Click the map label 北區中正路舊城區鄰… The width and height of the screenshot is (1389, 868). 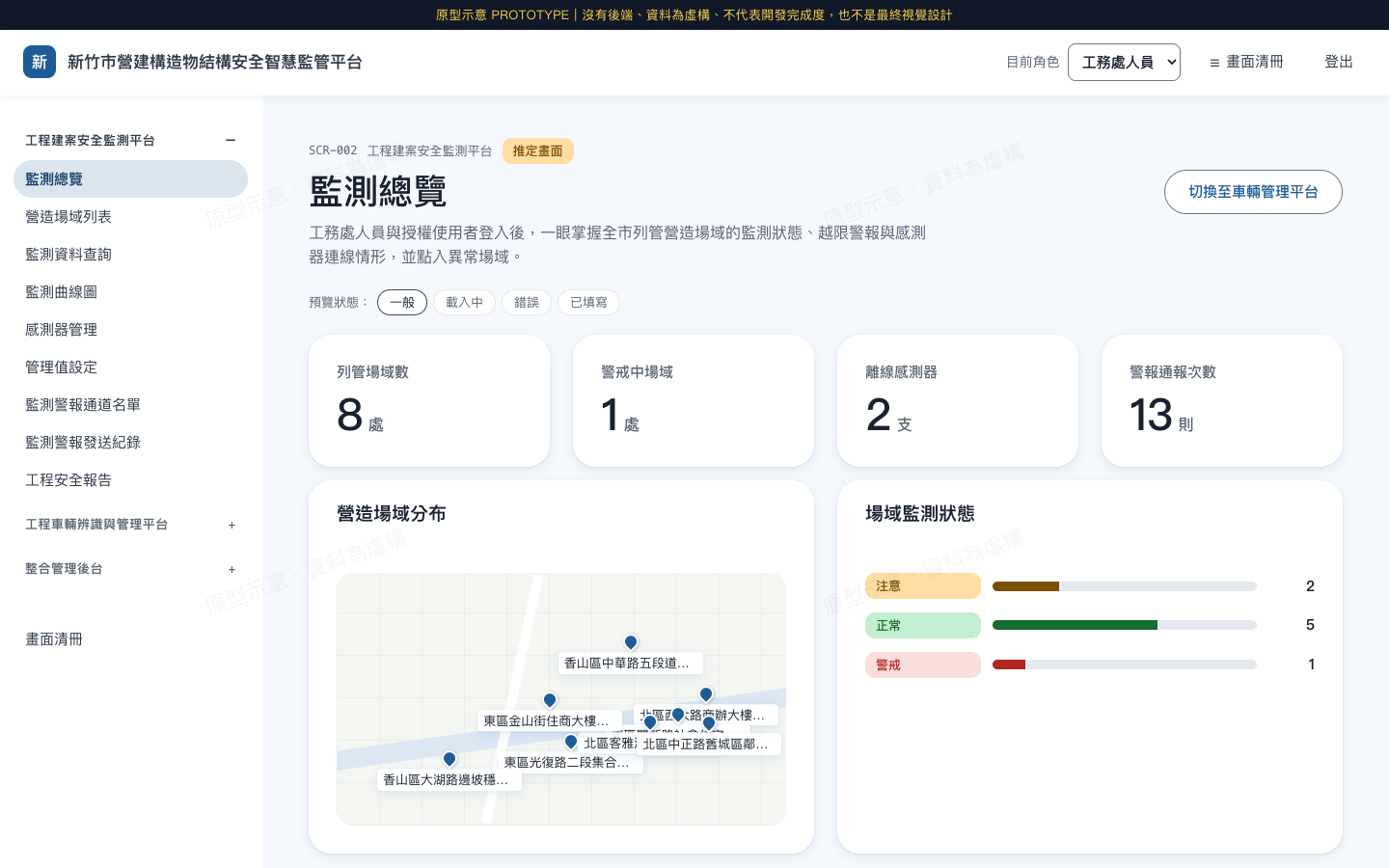pos(709,745)
